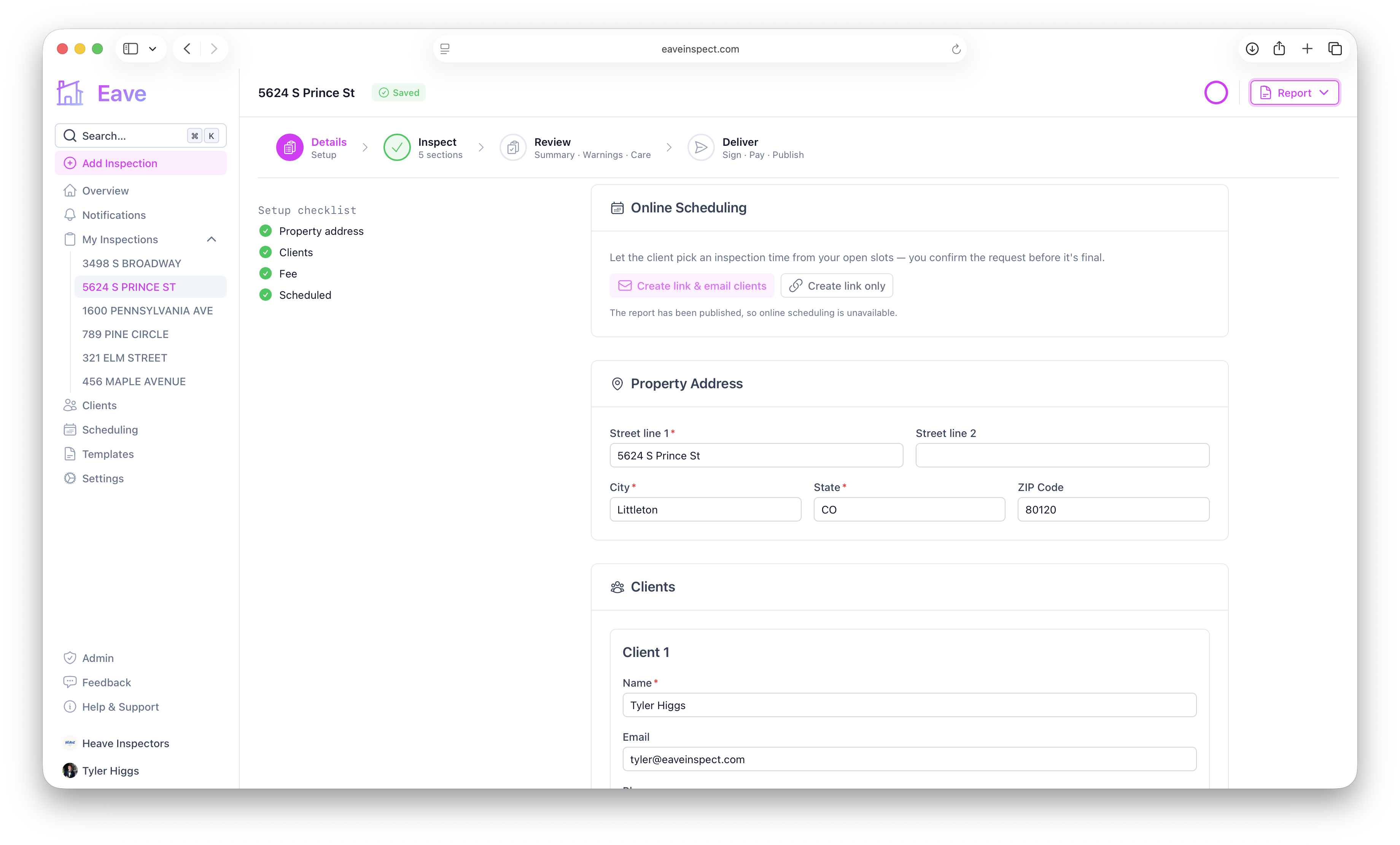The height and width of the screenshot is (845, 1400).
Task: Open the Inspect step
Action: coord(423,148)
